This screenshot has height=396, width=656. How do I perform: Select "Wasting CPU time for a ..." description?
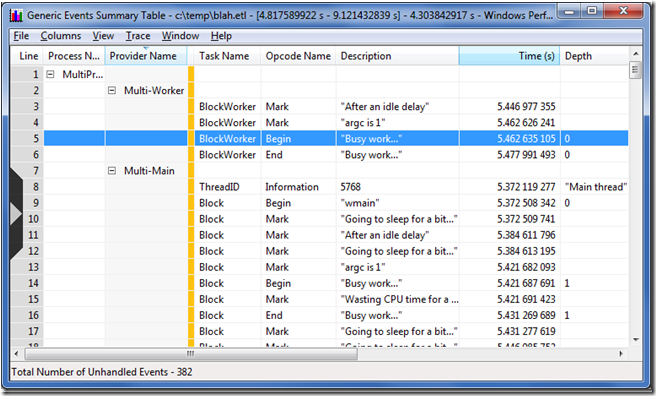click(x=400, y=299)
